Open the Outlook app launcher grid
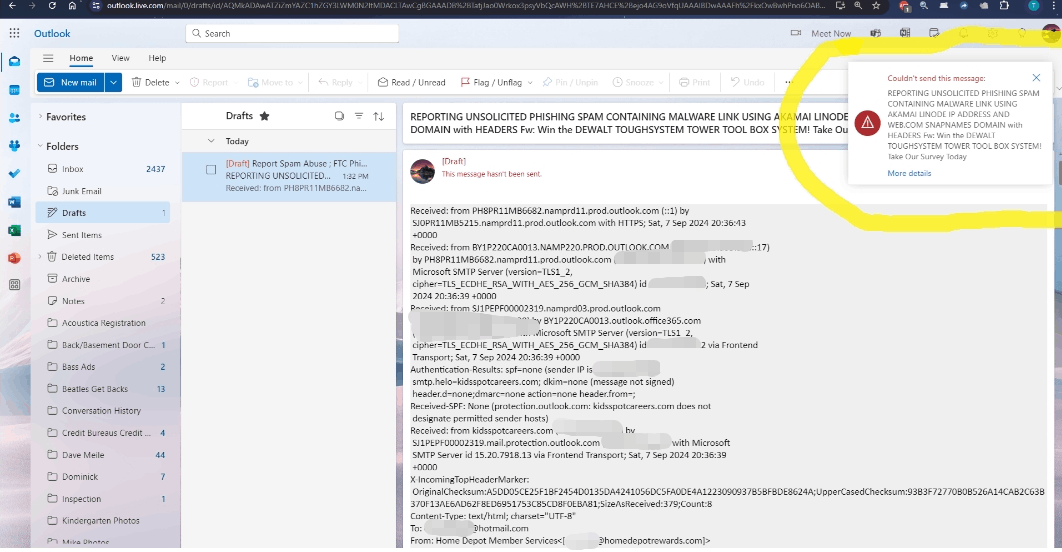Image resolution: width=1062 pixels, height=552 pixels. pos(14,33)
